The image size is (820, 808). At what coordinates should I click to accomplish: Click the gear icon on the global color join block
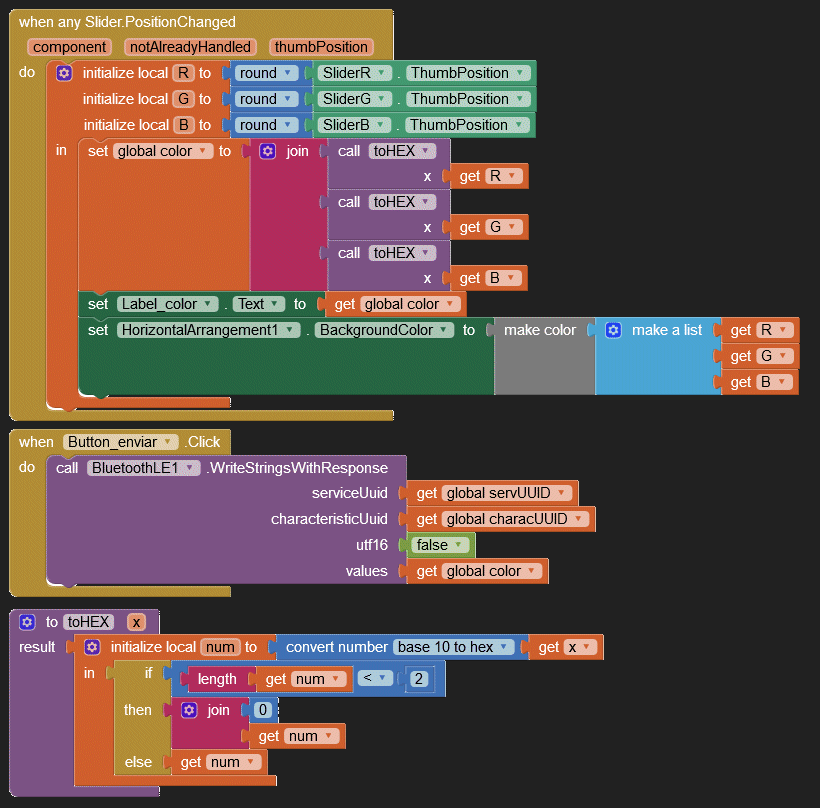(267, 151)
